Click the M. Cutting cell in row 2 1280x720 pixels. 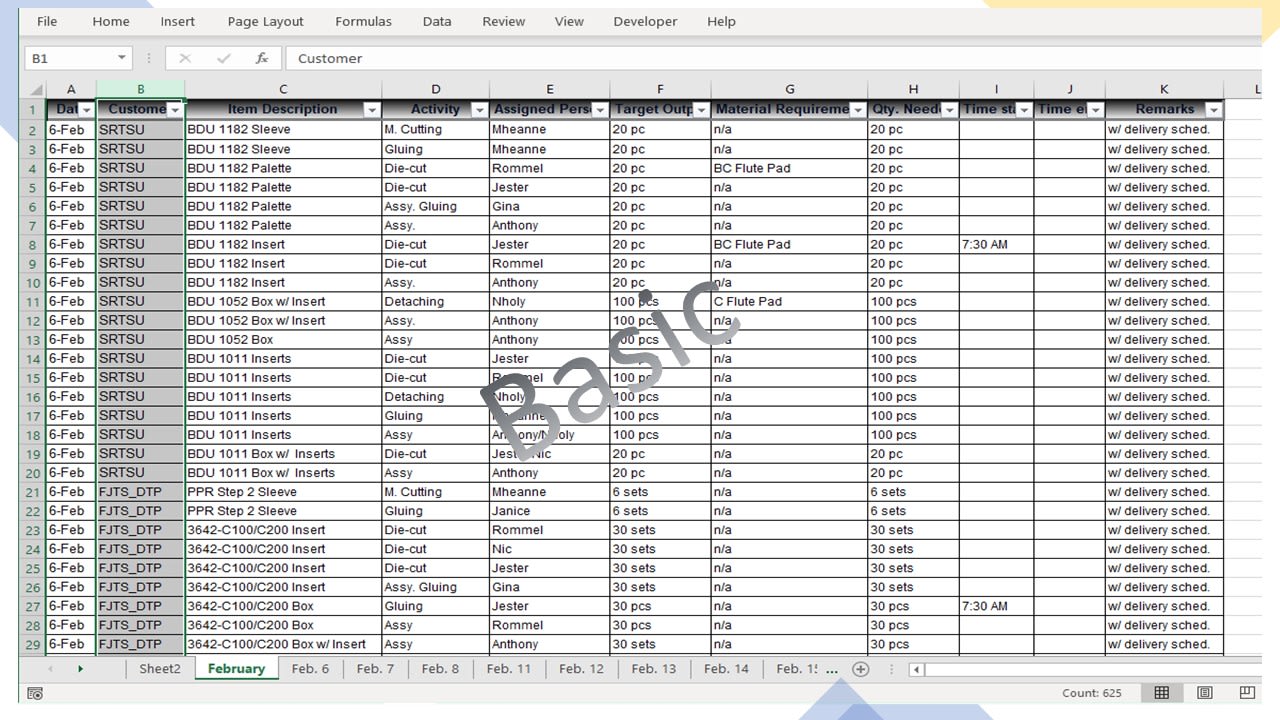[x=435, y=130]
